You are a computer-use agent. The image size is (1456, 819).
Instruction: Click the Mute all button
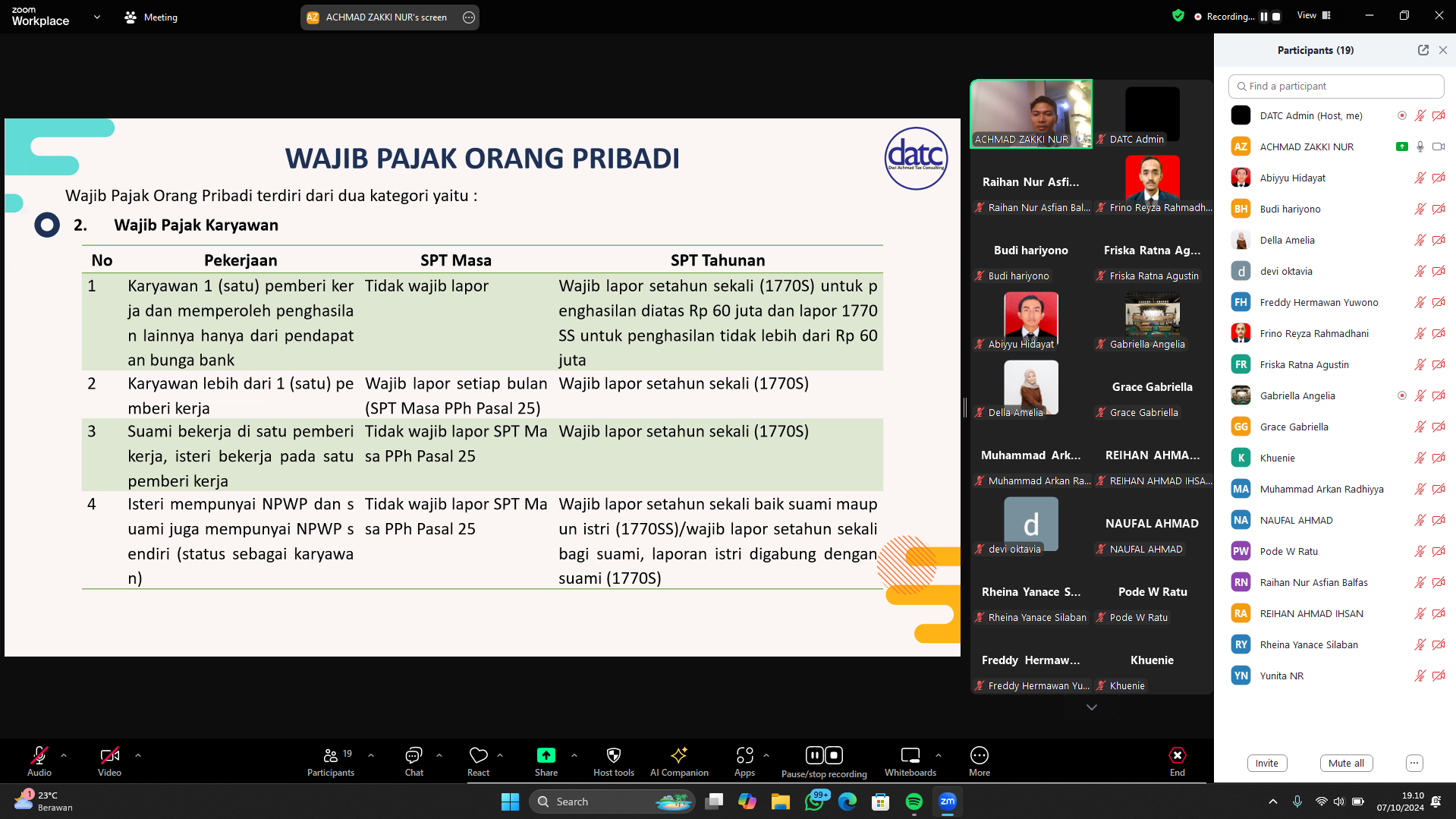(x=1346, y=763)
